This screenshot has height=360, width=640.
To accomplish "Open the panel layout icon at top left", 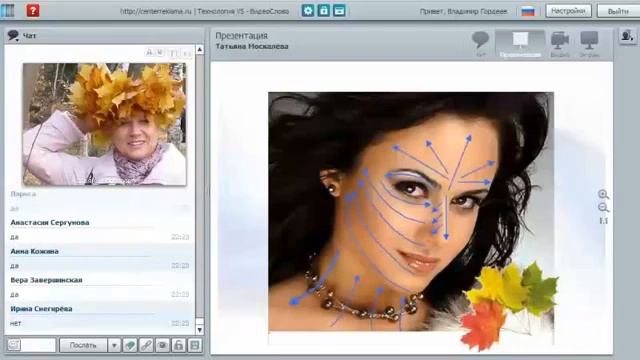I will (7, 10).
